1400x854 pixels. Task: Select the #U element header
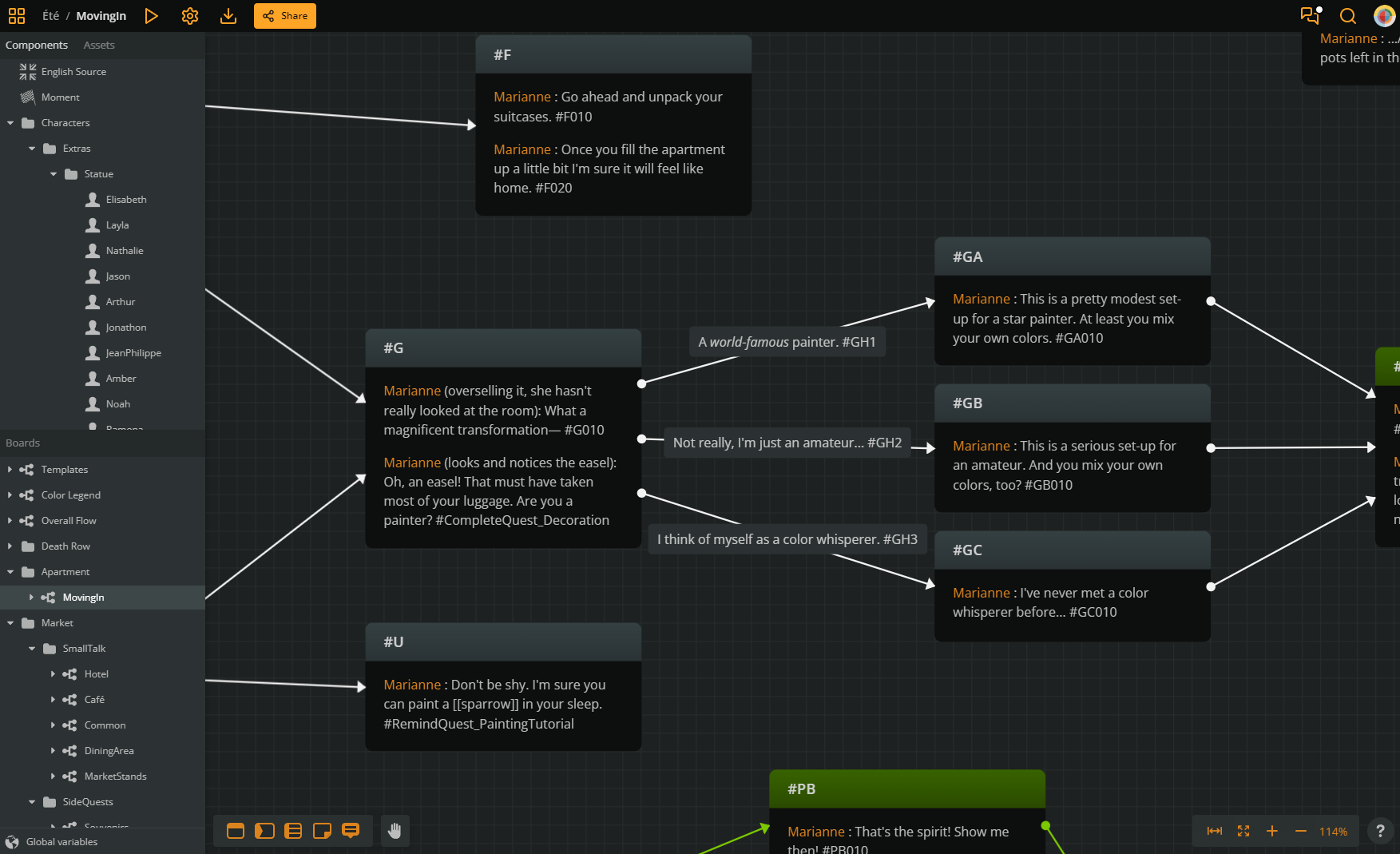[503, 642]
